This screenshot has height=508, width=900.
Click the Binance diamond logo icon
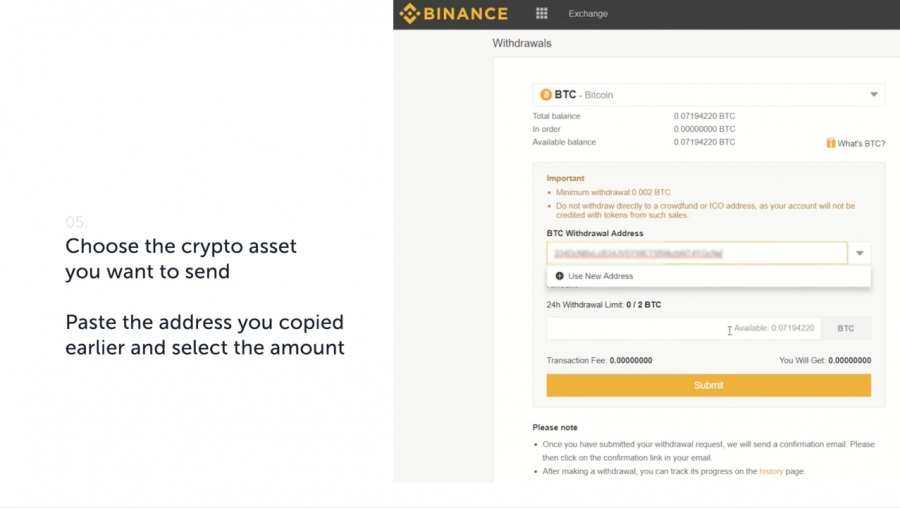click(x=410, y=13)
